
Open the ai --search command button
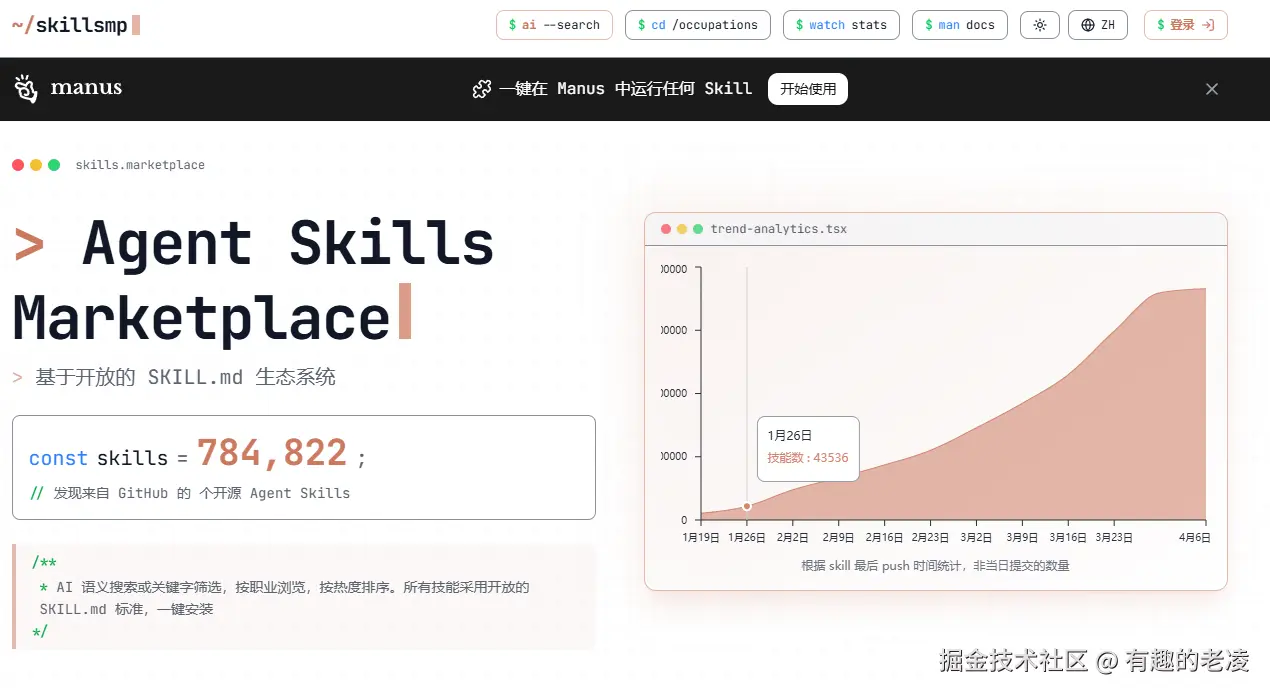(554, 25)
